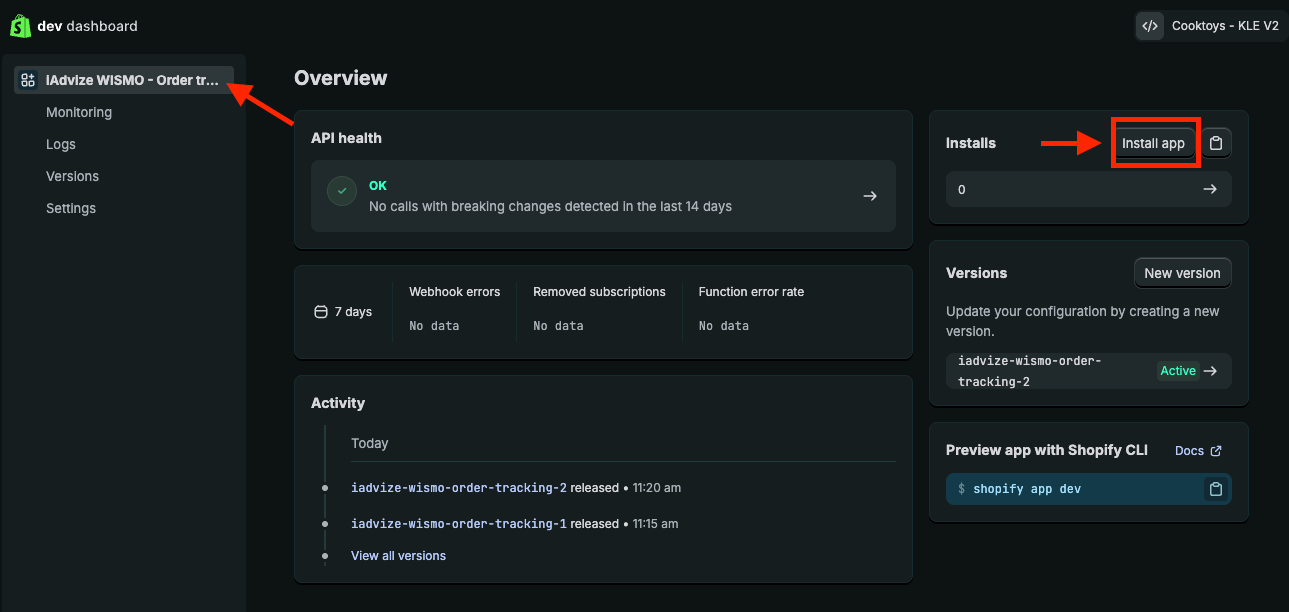The height and width of the screenshot is (612, 1289).
Task: Open Settings in the sidebar
Action: click(71, 208)
